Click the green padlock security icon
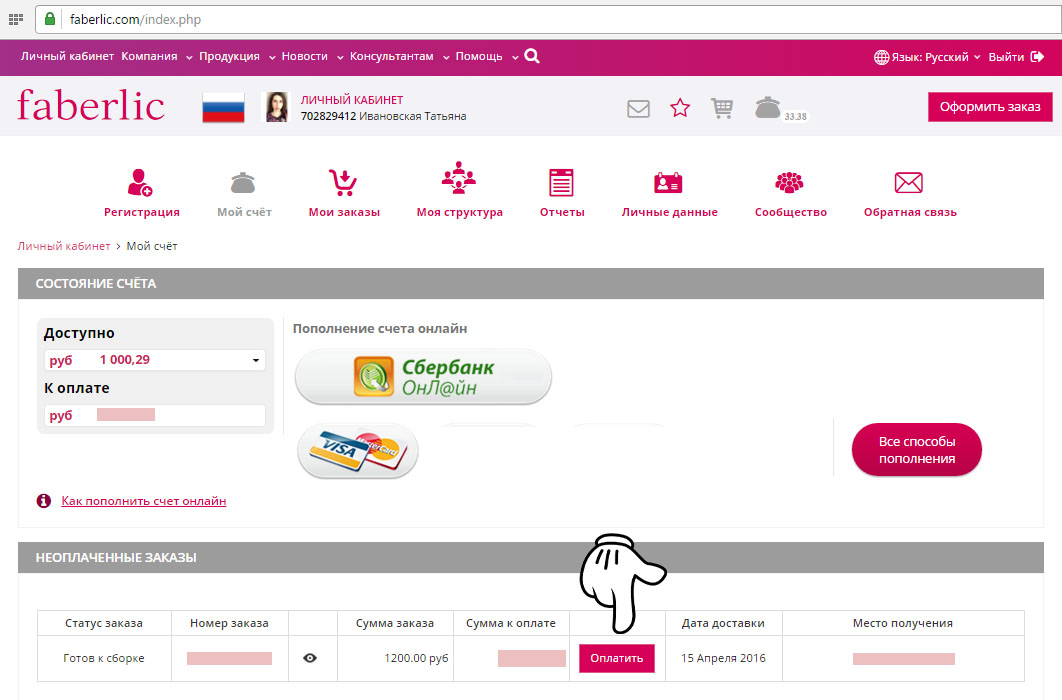Viewport: 1062px width, 700px height. coord(49,18)
